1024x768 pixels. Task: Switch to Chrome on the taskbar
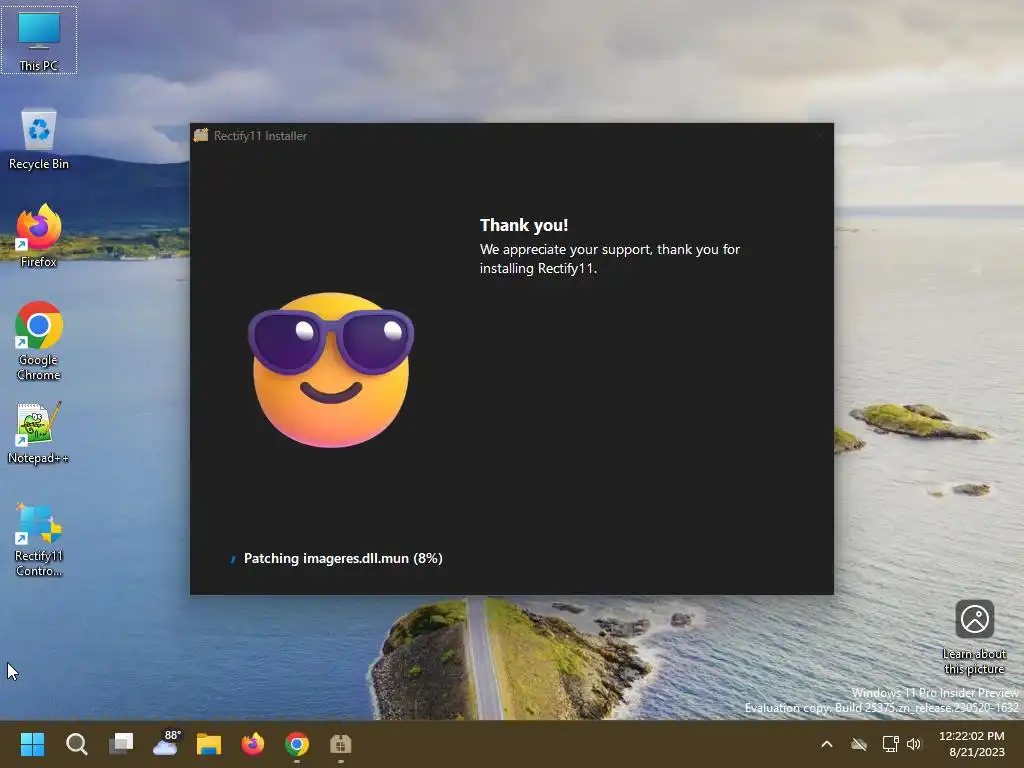[x=296, y=744]
